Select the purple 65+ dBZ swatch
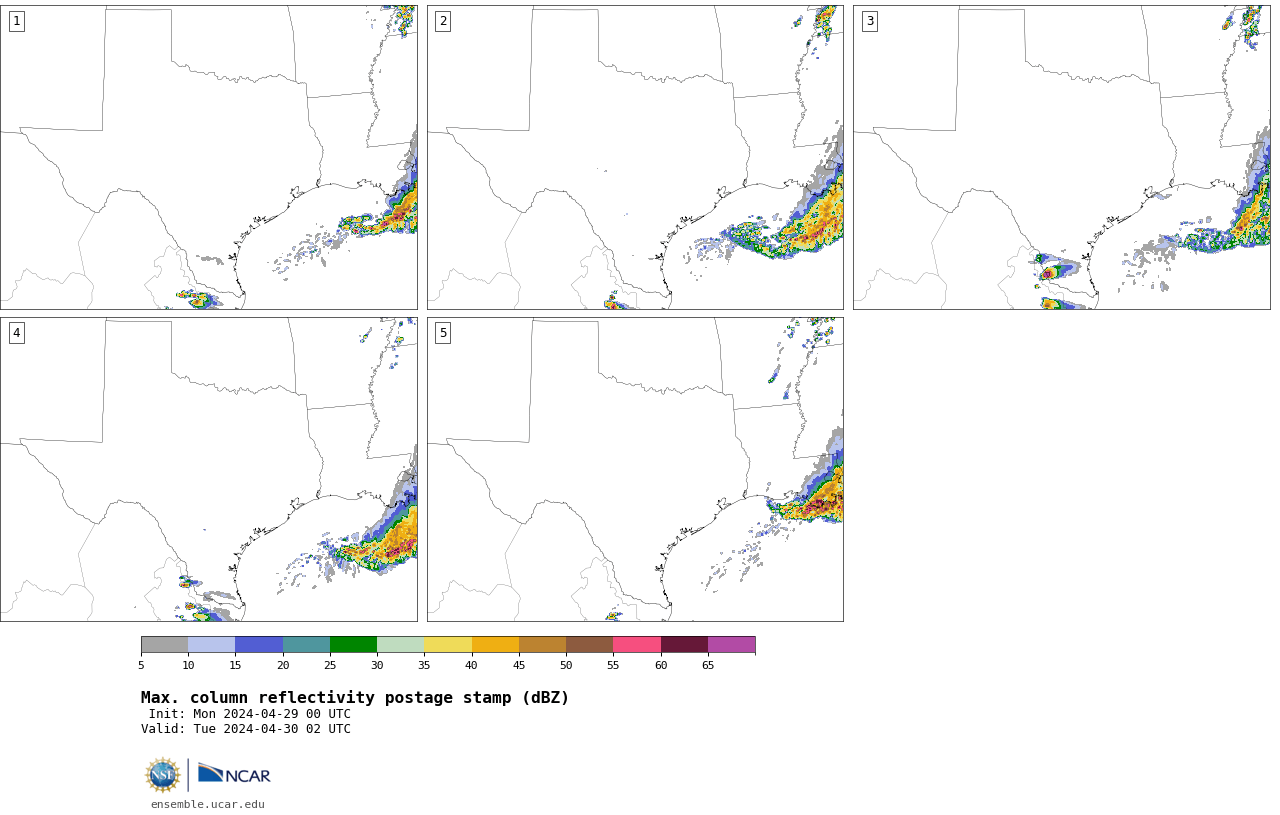This screenshot has width=1280, height=815. [x=732, y=644]
